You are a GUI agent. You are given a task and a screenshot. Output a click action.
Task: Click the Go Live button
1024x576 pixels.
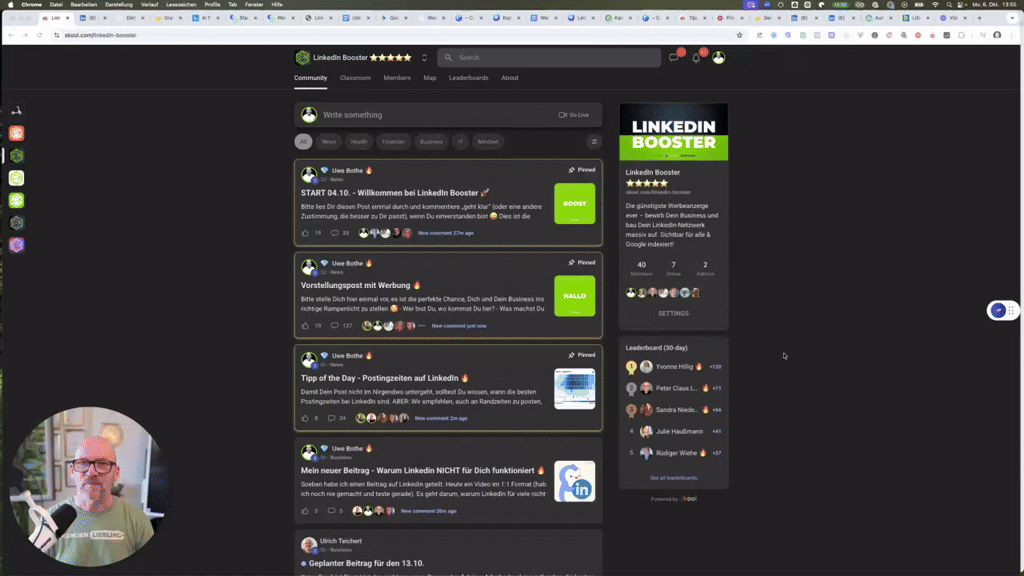coord(573,115)
